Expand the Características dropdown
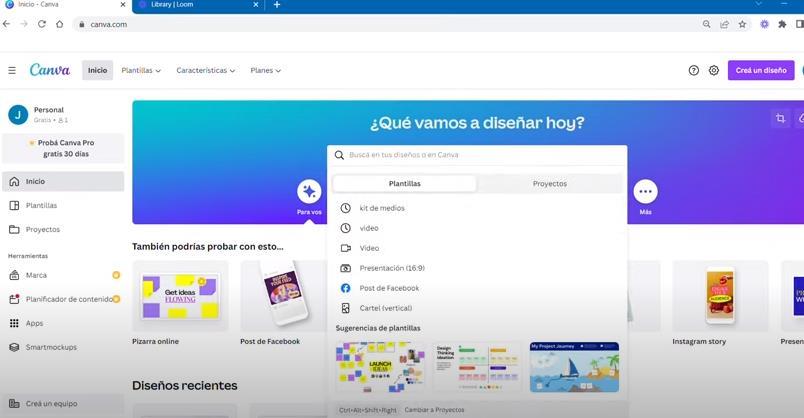Screen dimensions: 804x418 click(206, 70)
